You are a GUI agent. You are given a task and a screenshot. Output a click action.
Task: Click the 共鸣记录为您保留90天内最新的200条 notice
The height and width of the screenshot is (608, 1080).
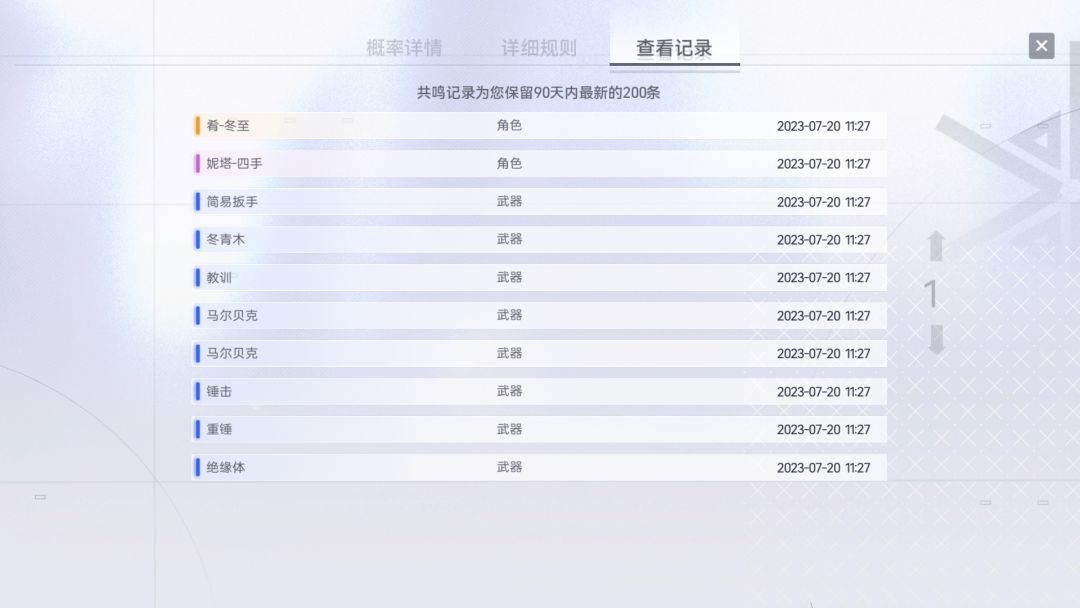539,92
